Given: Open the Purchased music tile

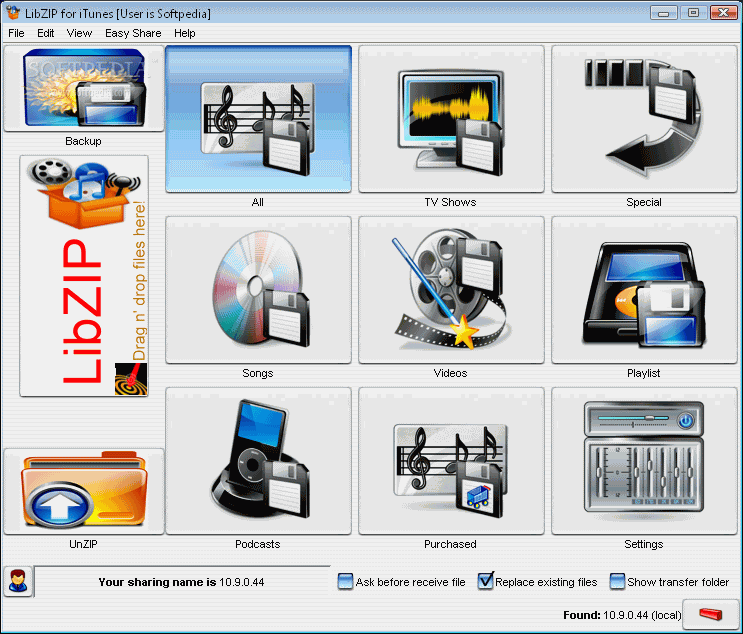Looking at the screenshot, I should (x=451, y=461).
